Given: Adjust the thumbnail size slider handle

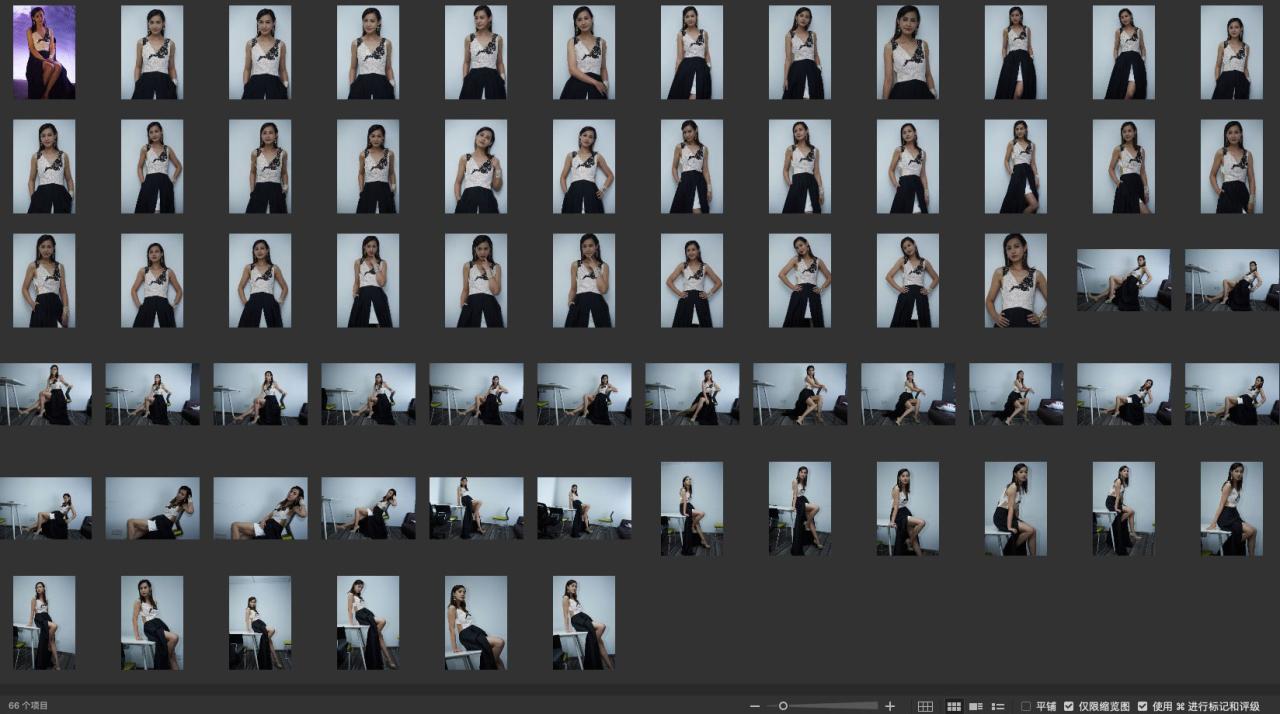Looking at the screenshot, I should [783, 706].
